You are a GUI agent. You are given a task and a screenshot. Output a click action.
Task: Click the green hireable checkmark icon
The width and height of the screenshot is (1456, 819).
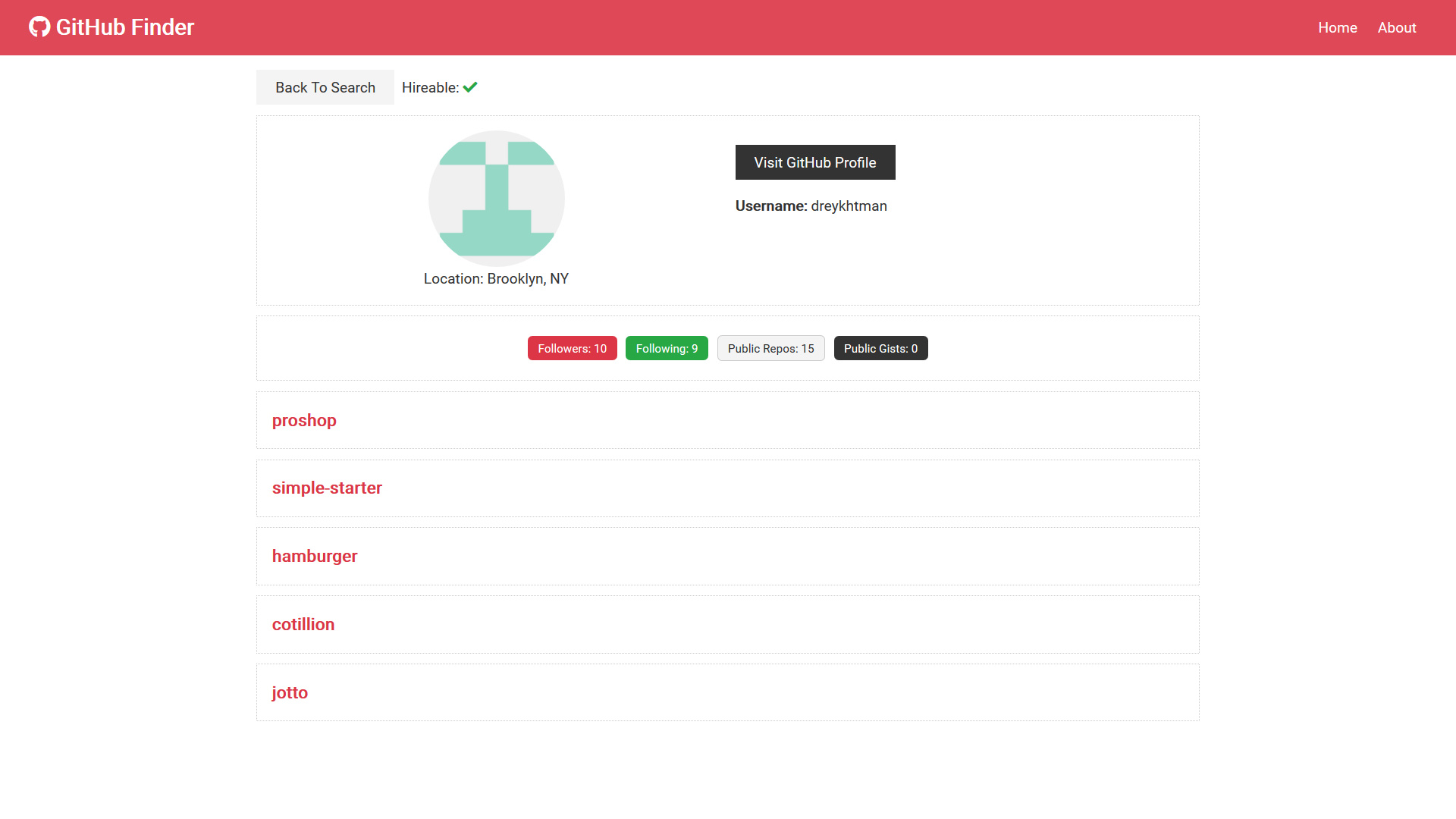pyautogui.click(x=470, y=87)
